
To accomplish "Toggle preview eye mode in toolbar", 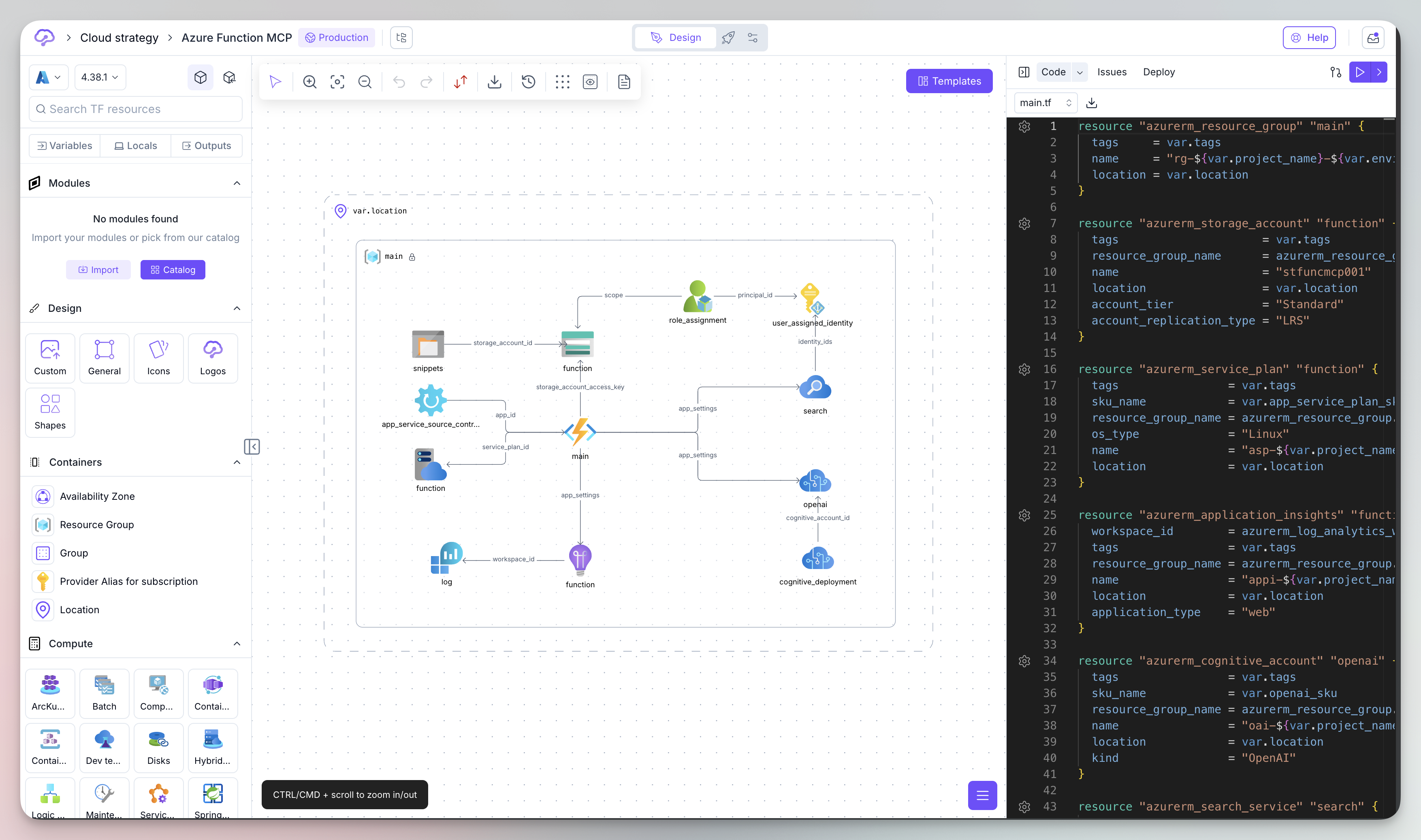I will (590, 81).
